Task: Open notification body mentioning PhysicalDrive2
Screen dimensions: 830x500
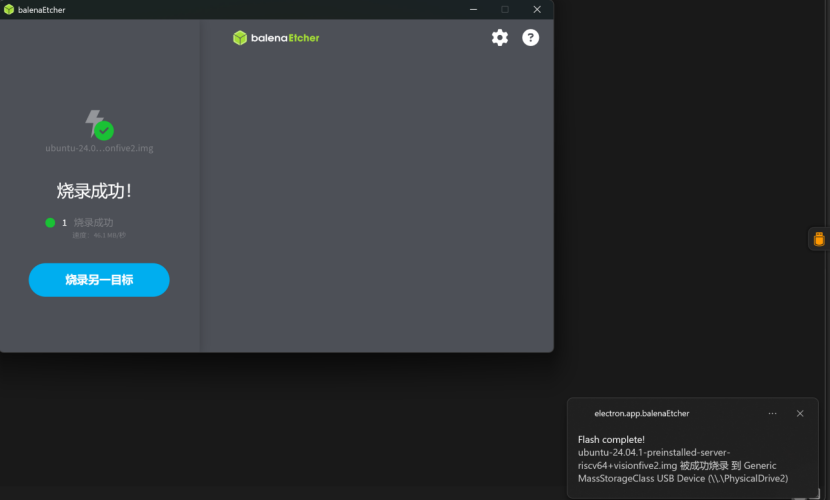Action: [683, 465]
